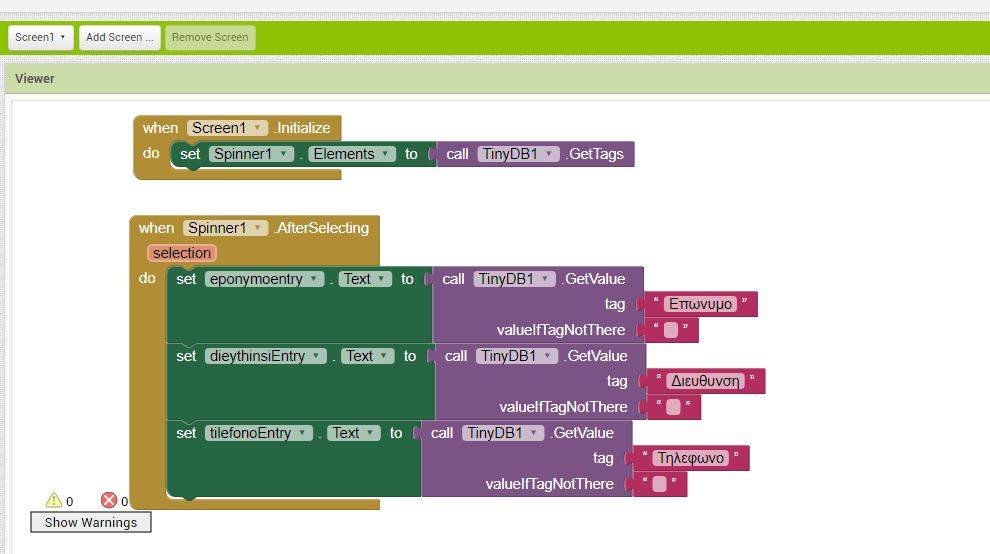Screen dimensions: 990x554
Task: Open the tilefonoEntry component dropdown
Action: [258, 433]
